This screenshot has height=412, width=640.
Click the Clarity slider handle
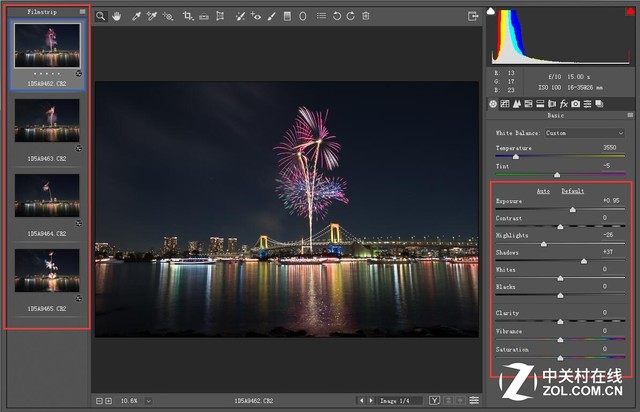(x=560, y=322)
